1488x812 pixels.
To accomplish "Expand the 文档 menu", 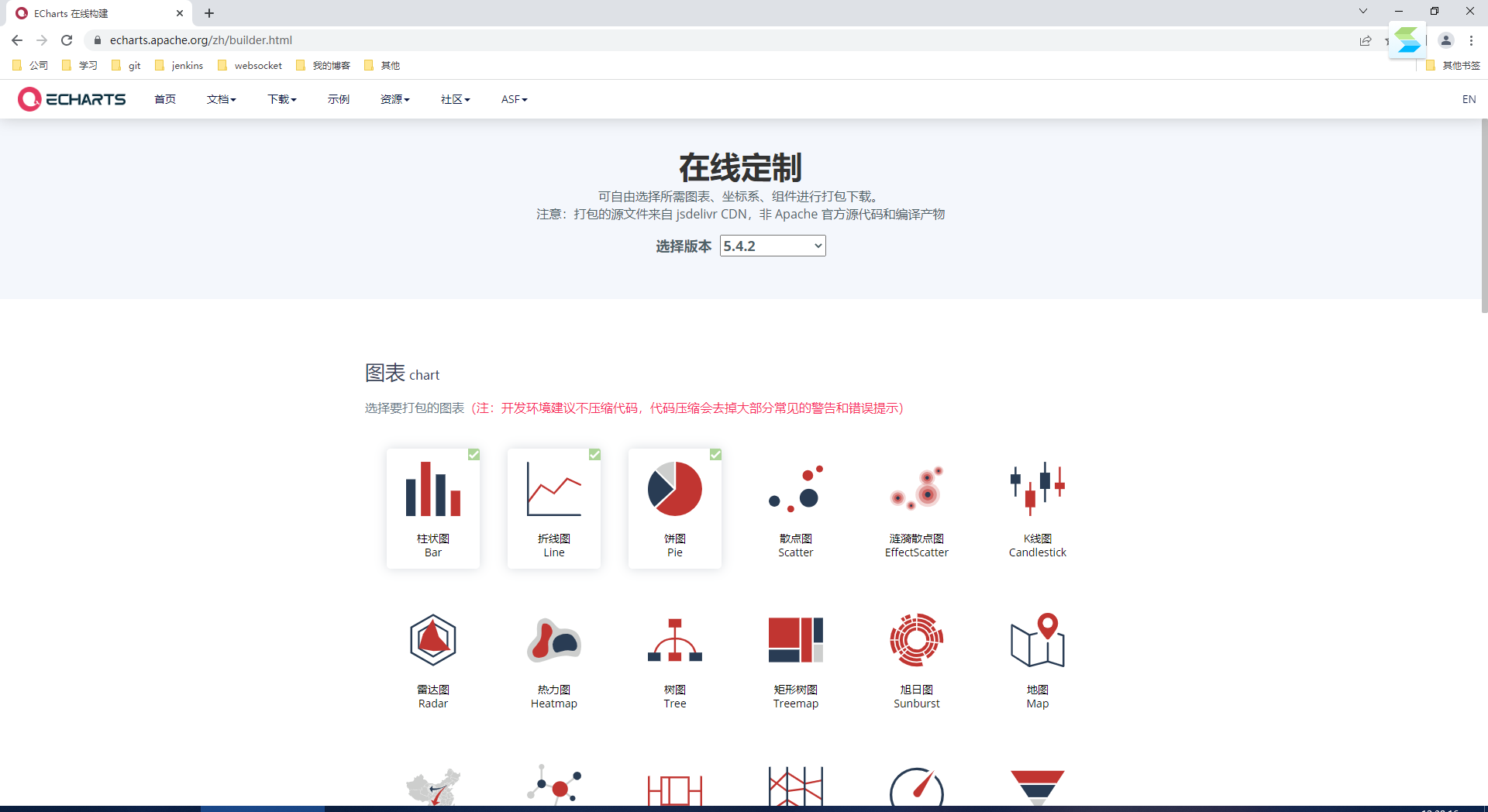I will [x=221, y=99].
